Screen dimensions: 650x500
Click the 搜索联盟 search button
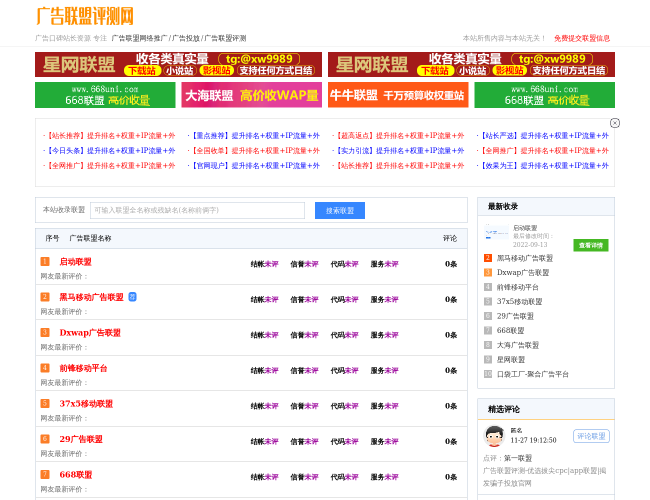click(340, 211)
